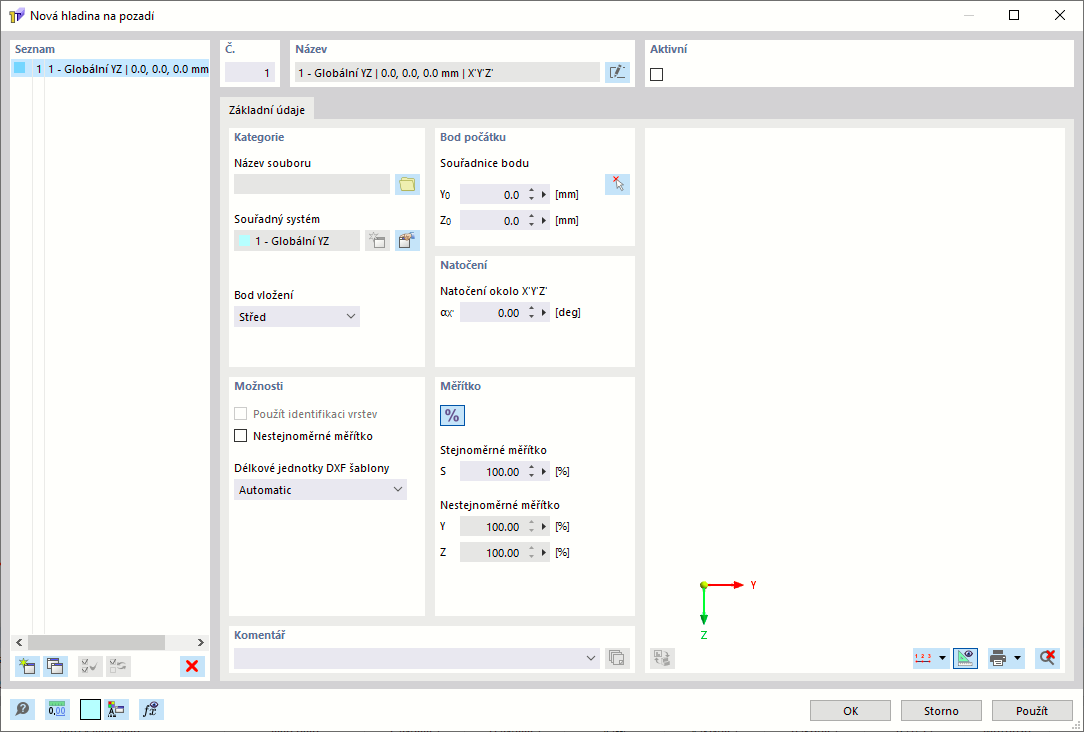Open the formula function icon
The image size is (1084, 732).
[151, 709]
